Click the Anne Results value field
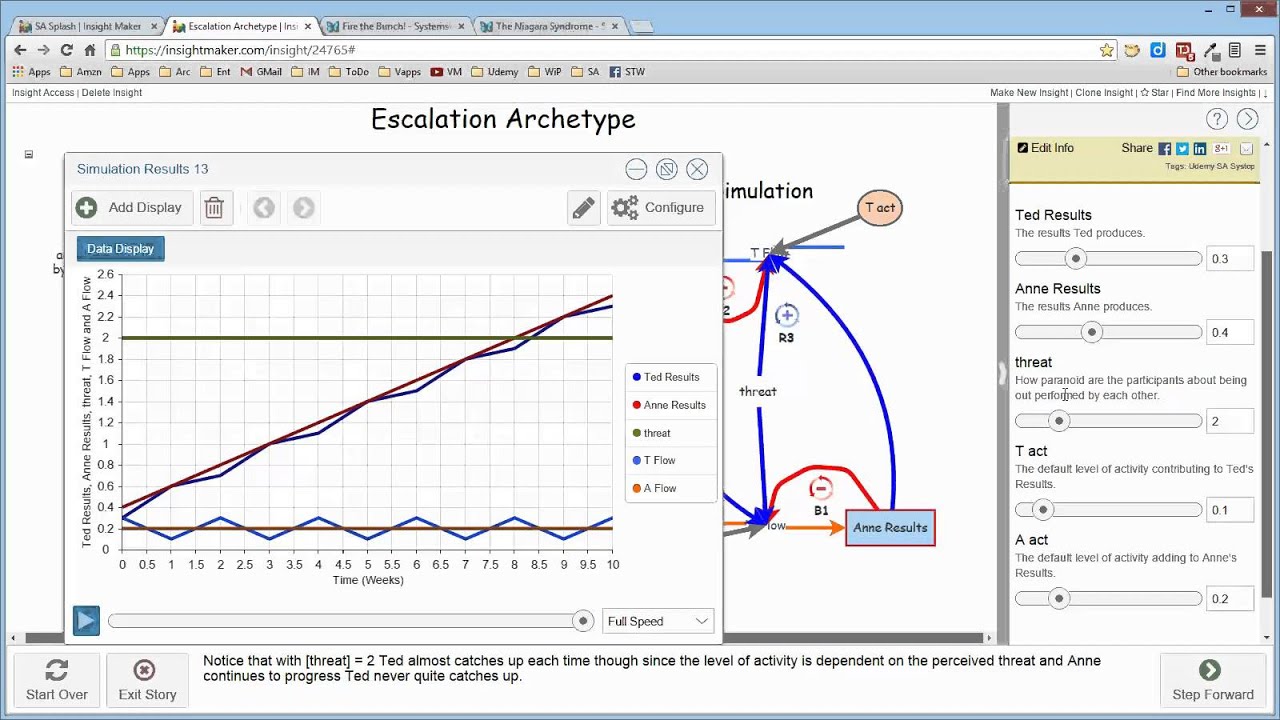This screenshot has width=1280, height=720. coord(1229,333)
